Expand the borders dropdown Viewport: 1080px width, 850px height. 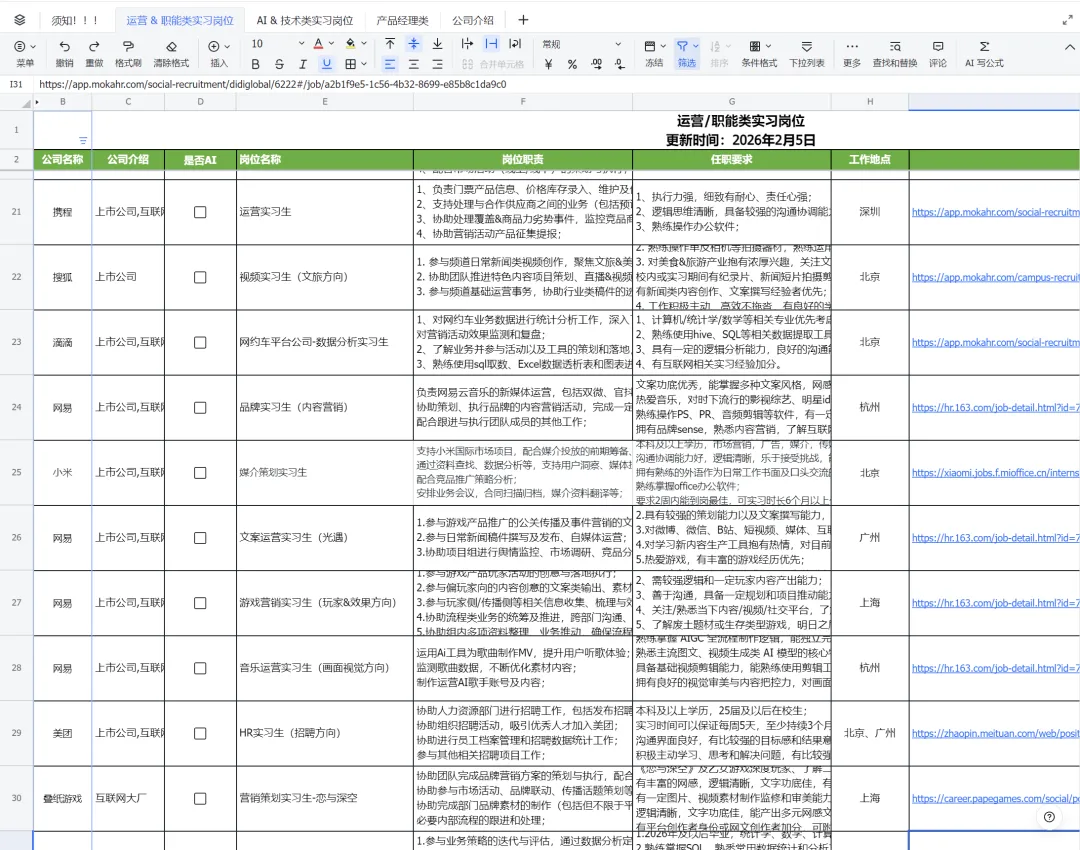(364, 64)
